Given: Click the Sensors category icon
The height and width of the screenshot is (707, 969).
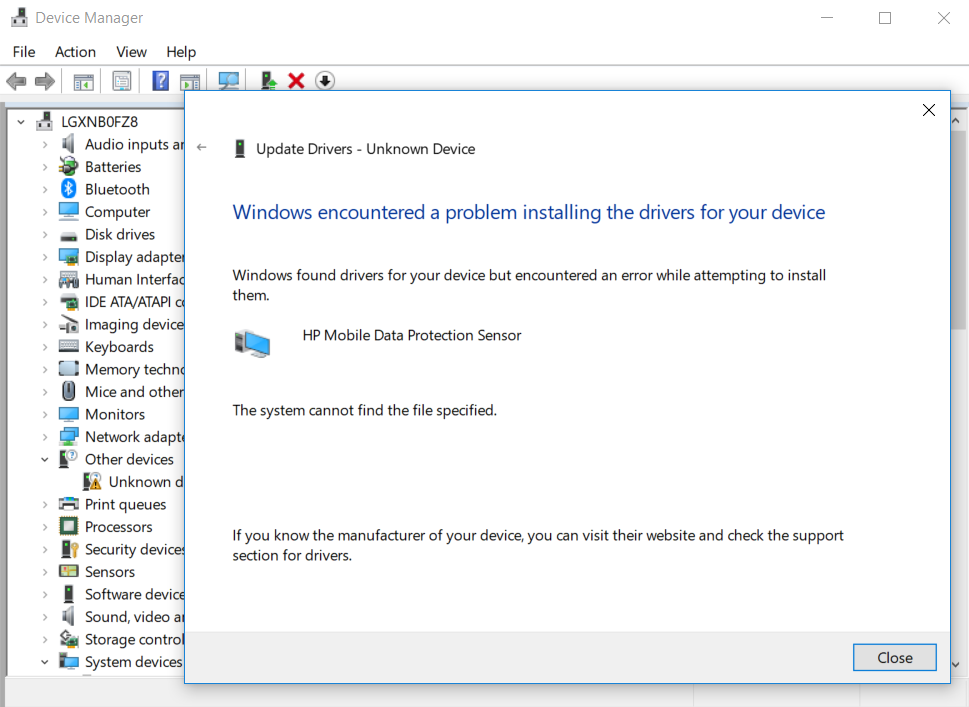Looking at the screenshot, I should 69,571.
